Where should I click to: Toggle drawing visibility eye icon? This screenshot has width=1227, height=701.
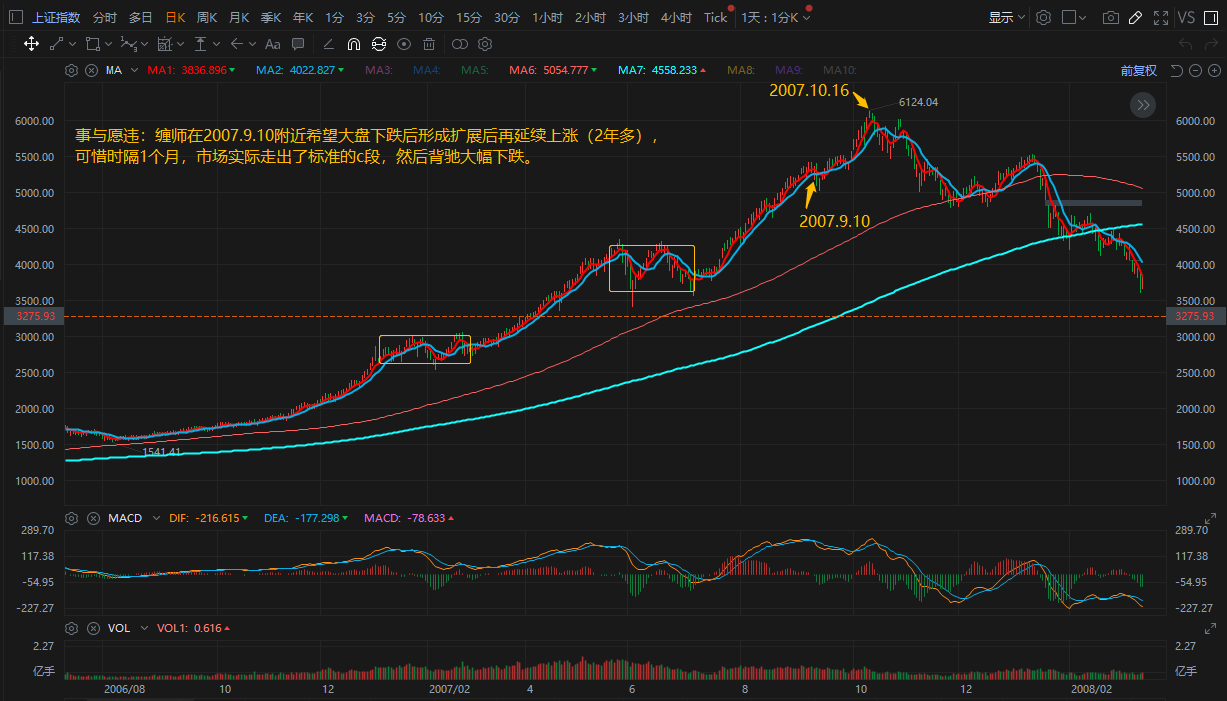403,44
